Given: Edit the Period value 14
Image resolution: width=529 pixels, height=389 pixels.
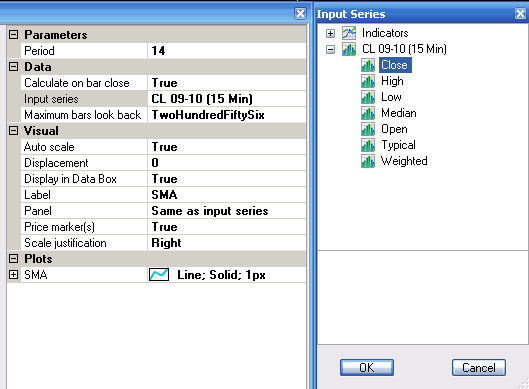Looking at the screenshot, I should (x=227, y=51).
